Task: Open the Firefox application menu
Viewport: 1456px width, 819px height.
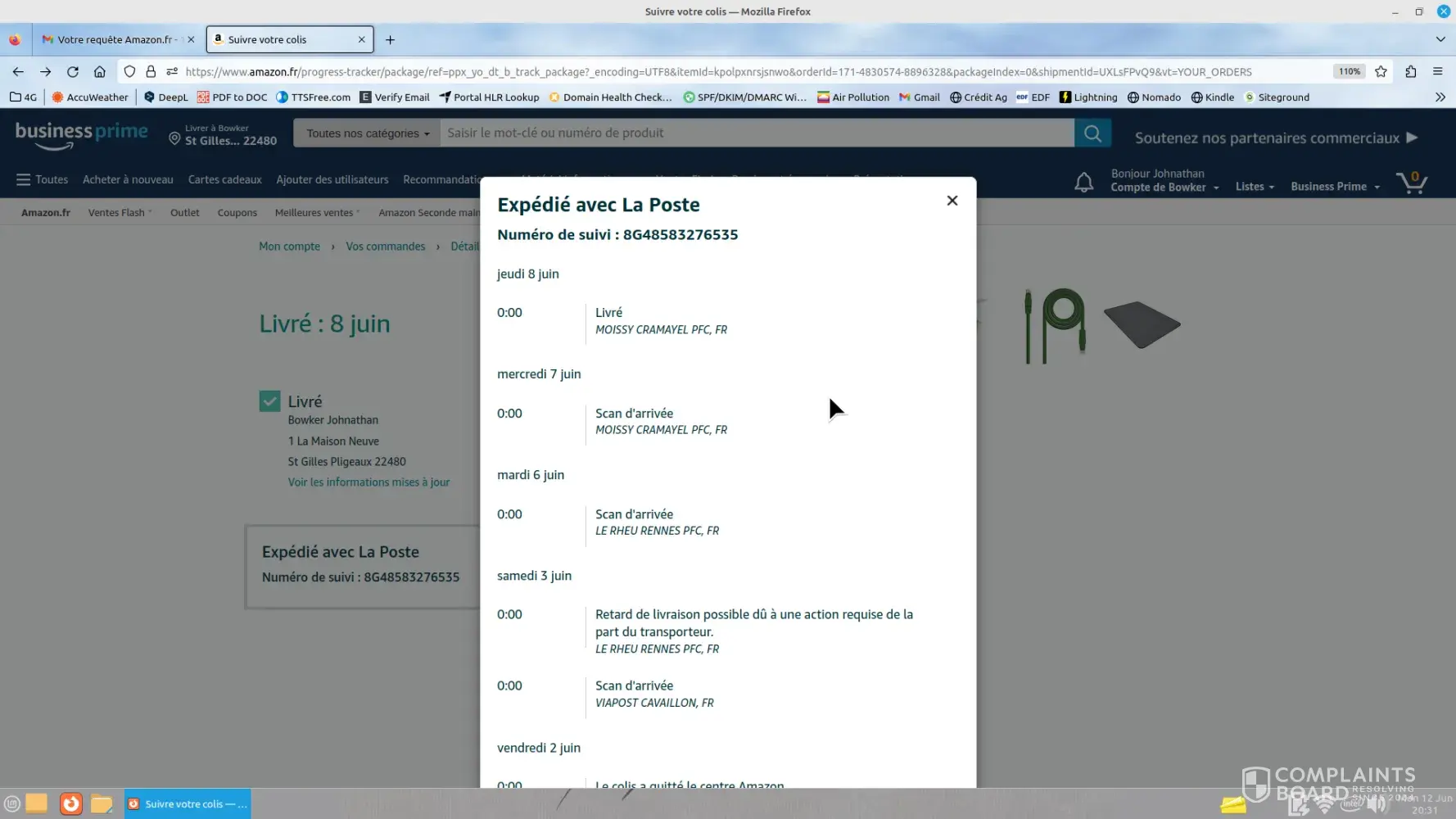Action: point(1437,72)
